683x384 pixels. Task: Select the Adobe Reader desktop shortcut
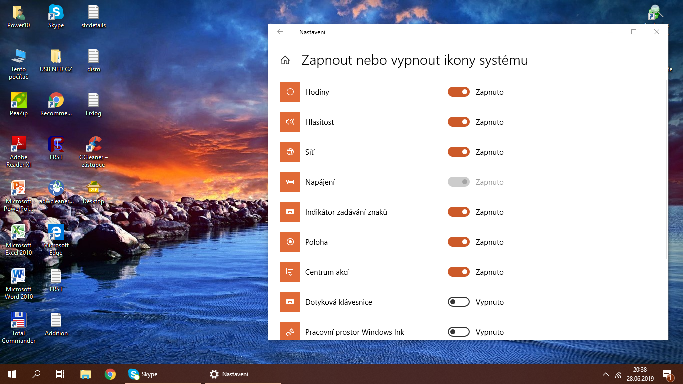pos(18,152)
